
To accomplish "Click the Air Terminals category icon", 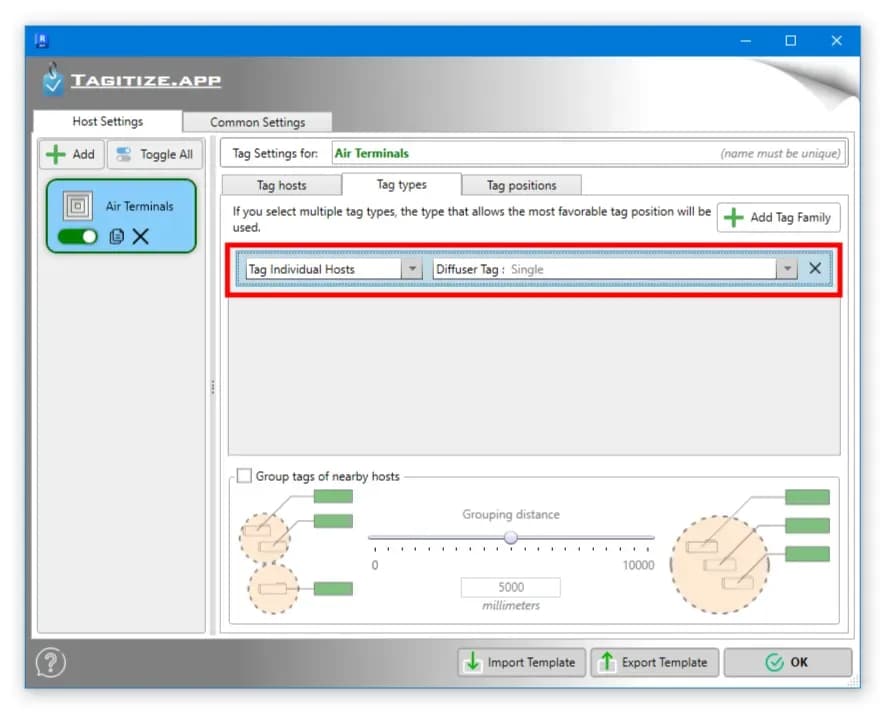I will tap(78, 205).
